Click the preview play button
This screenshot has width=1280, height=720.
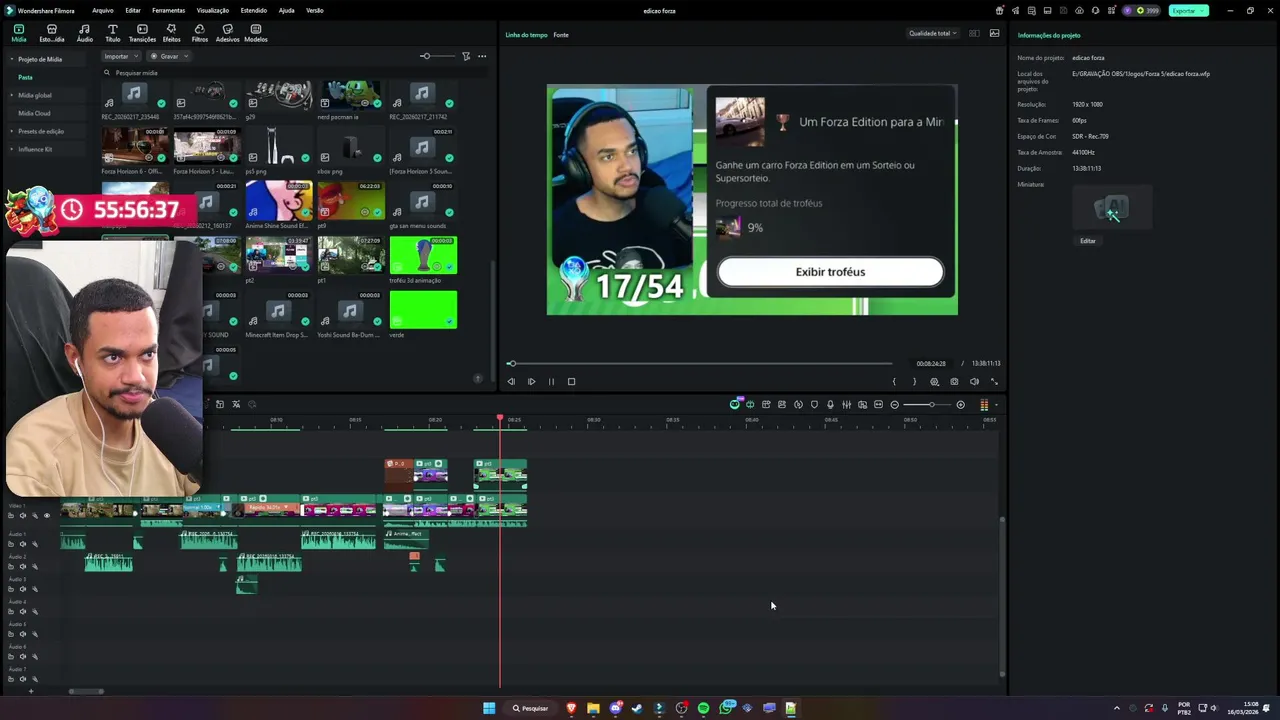(x=531, y=381)
